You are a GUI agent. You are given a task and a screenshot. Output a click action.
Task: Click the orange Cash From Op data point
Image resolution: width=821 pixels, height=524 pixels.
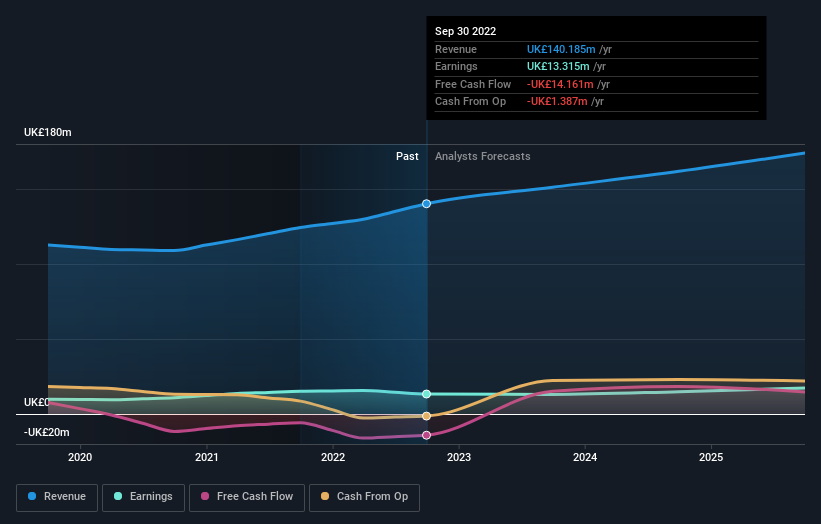click(x=426, y=416)
